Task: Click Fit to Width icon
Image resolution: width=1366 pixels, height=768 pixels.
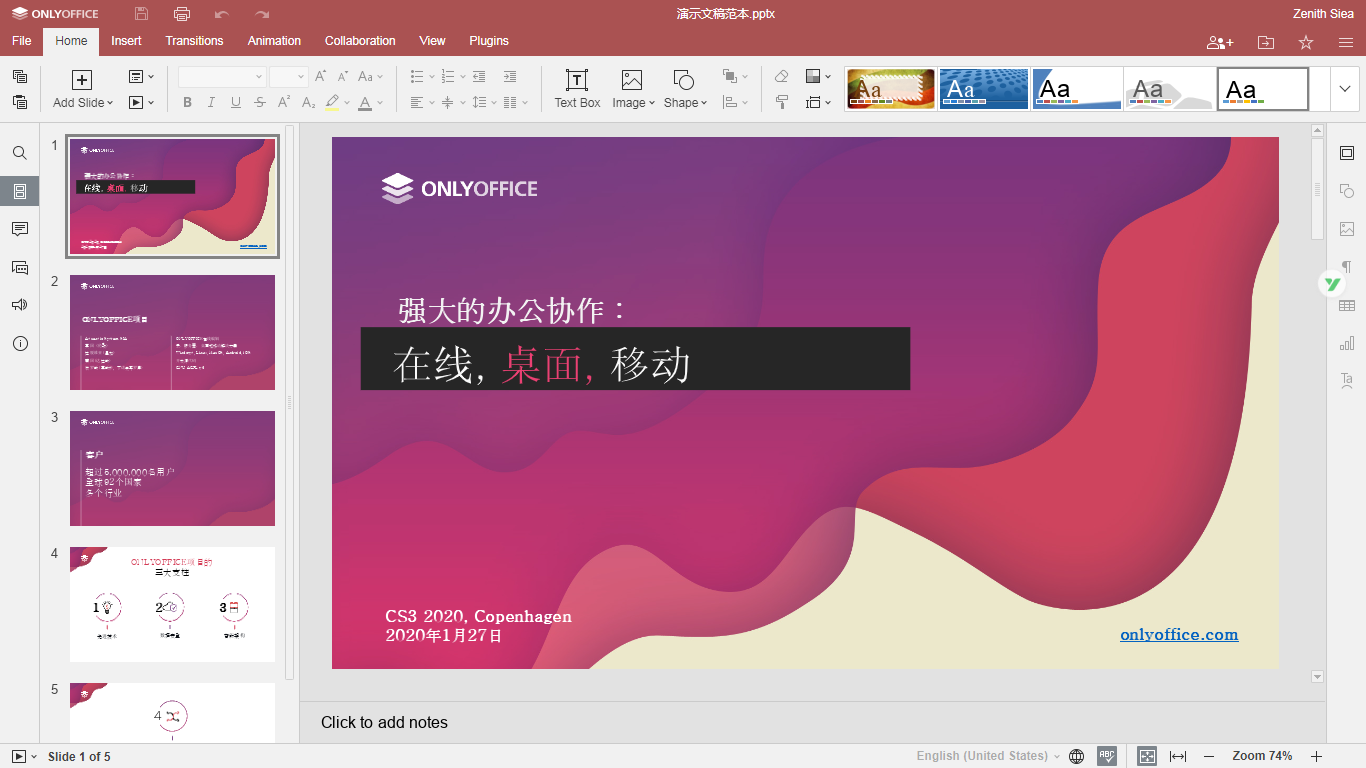Action: 1178,756
